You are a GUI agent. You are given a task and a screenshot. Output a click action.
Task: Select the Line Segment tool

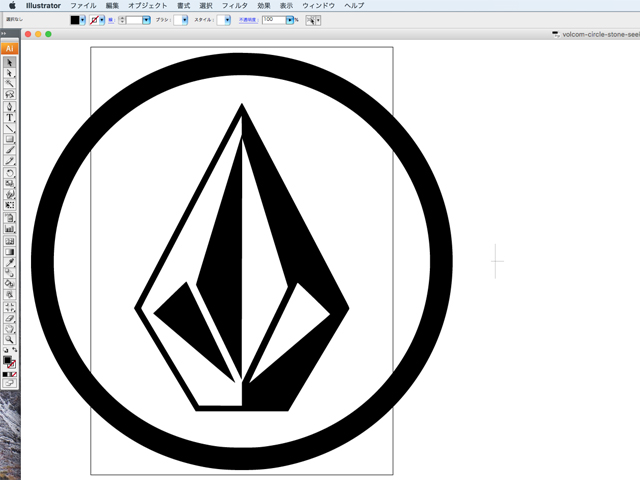click(9, 129)
